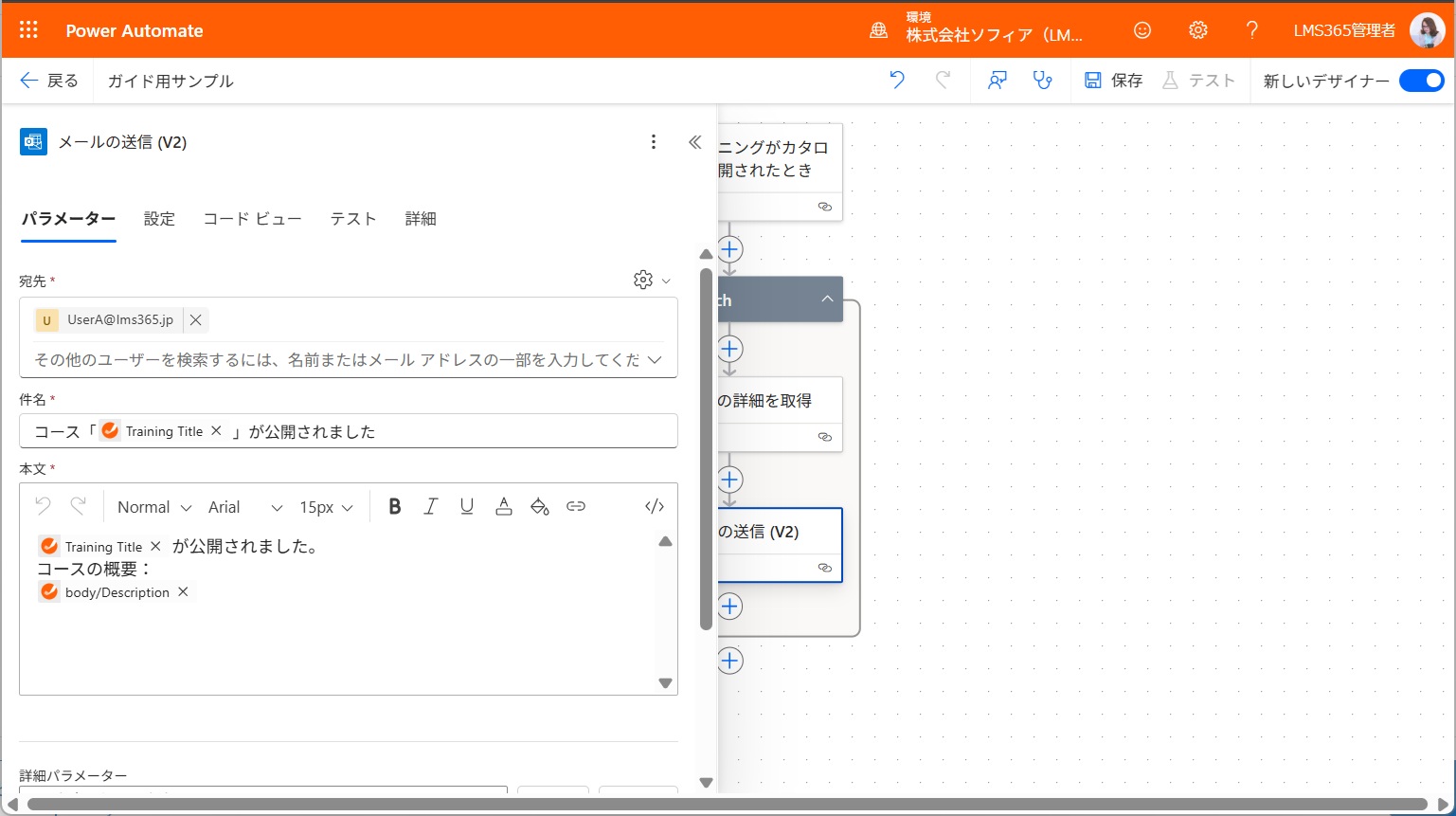Click the environment icon in header

878,30
